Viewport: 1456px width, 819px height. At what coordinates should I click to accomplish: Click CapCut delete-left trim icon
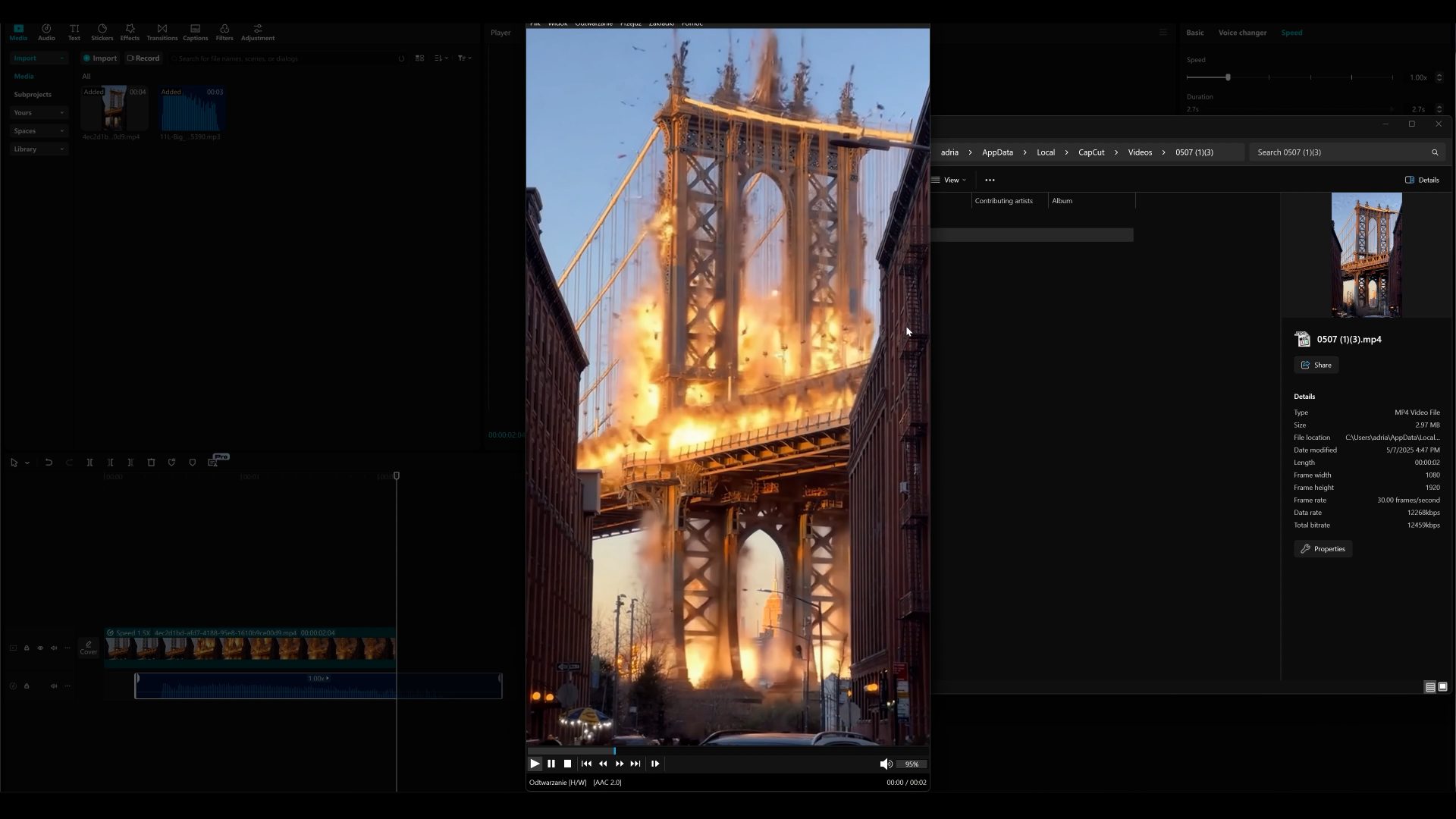click(x=110, y=463)
